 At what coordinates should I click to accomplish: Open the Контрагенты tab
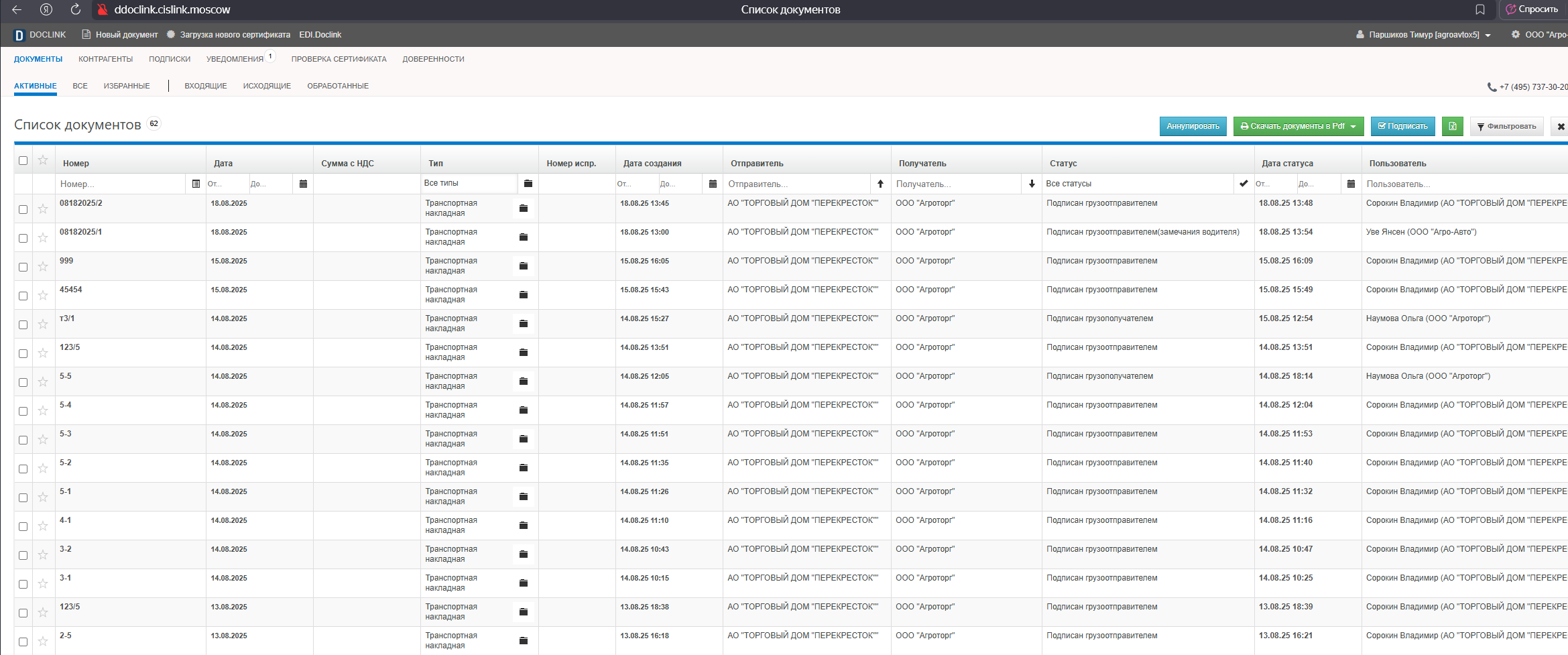(x=105, y=59)
